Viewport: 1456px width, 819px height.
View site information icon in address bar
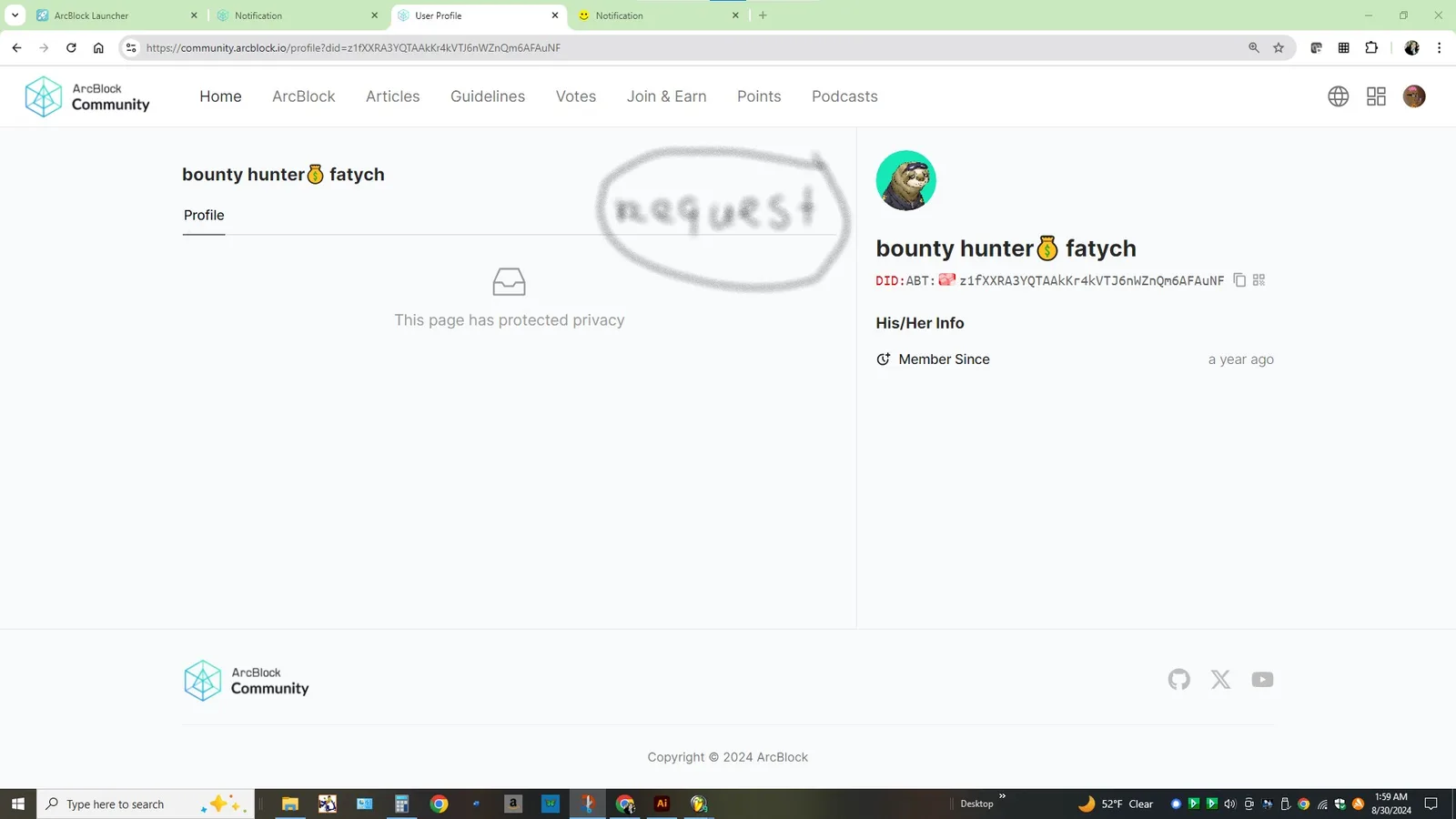tap(131, 48)
